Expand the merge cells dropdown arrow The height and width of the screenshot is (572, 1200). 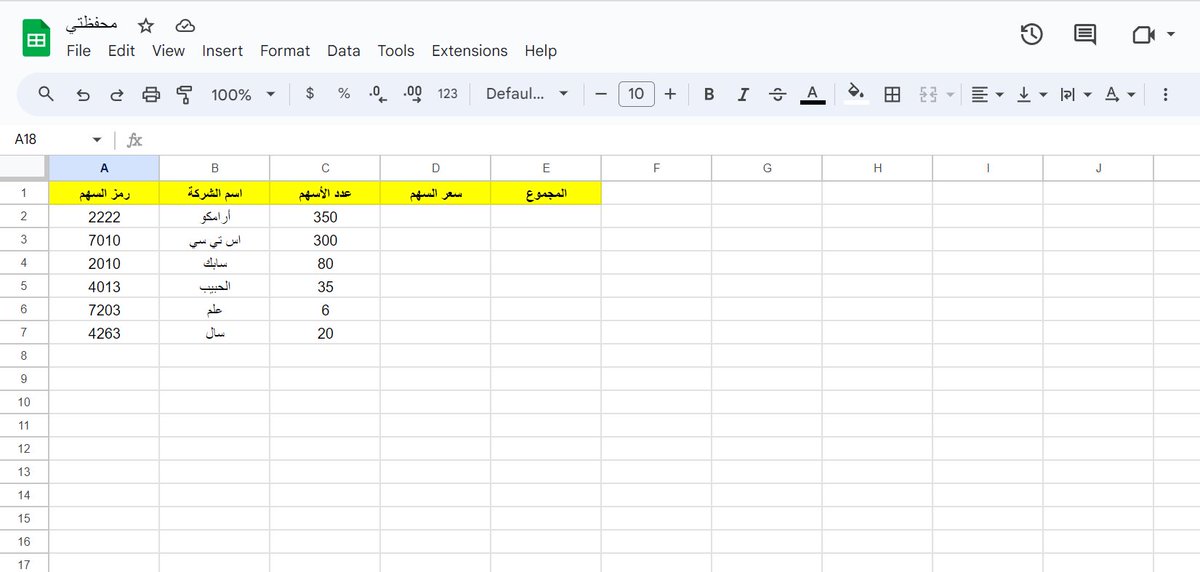(x=950, y=94)
